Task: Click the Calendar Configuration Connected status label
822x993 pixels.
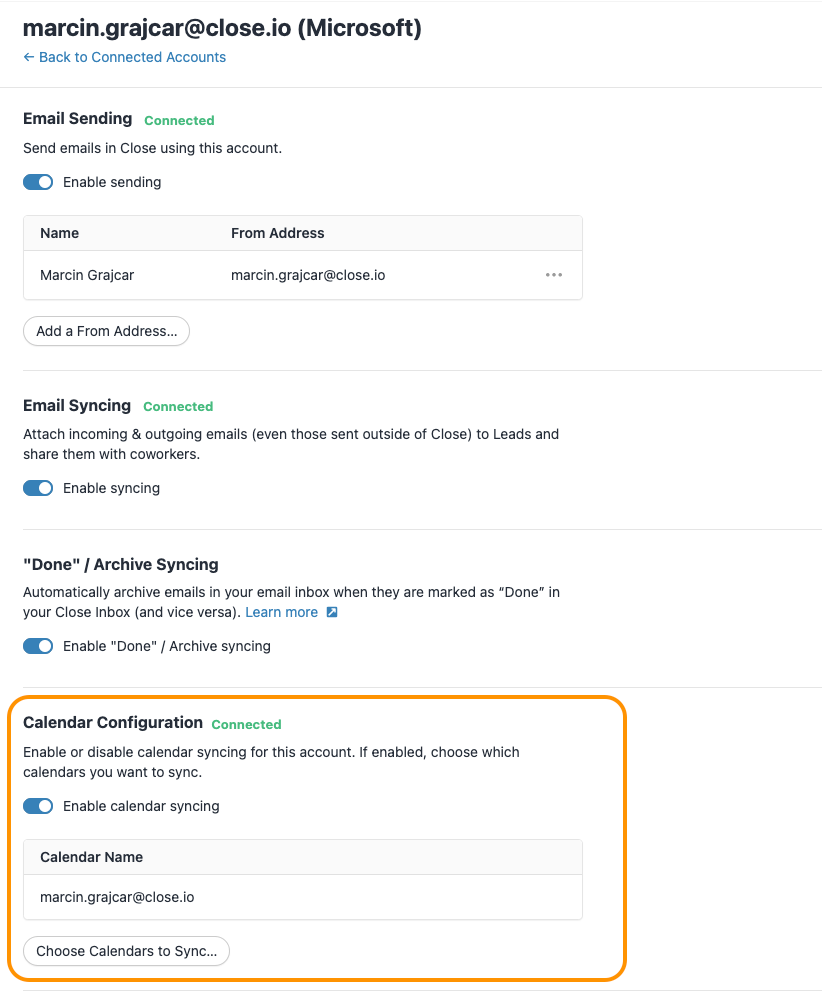Action: point(246,724)
